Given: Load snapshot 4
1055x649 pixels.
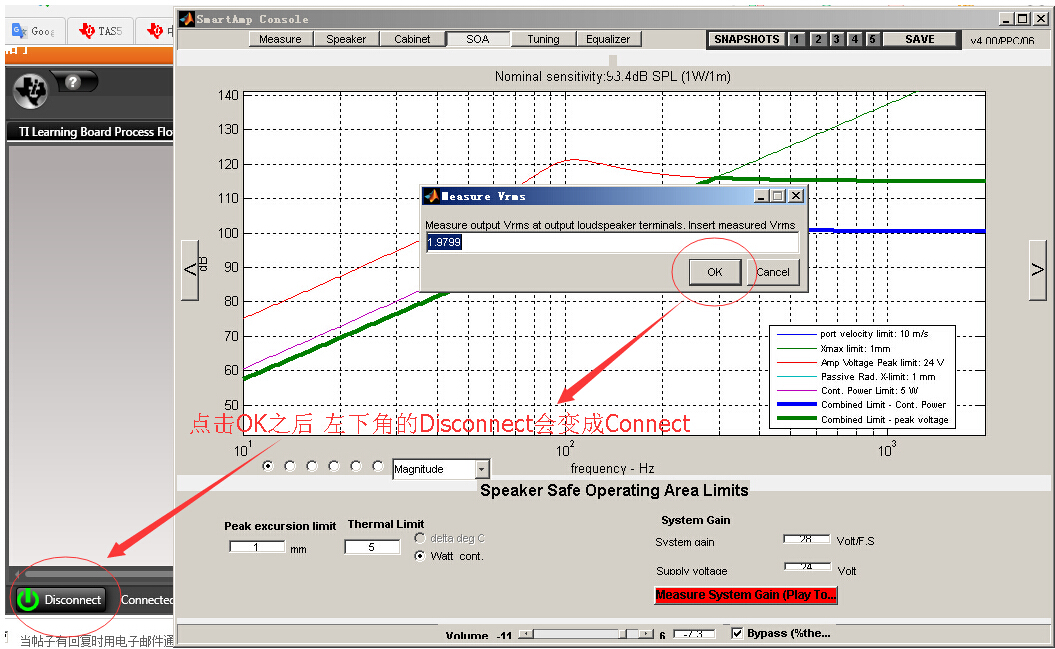Looking at the screenshot, I should tap(854, 40).
